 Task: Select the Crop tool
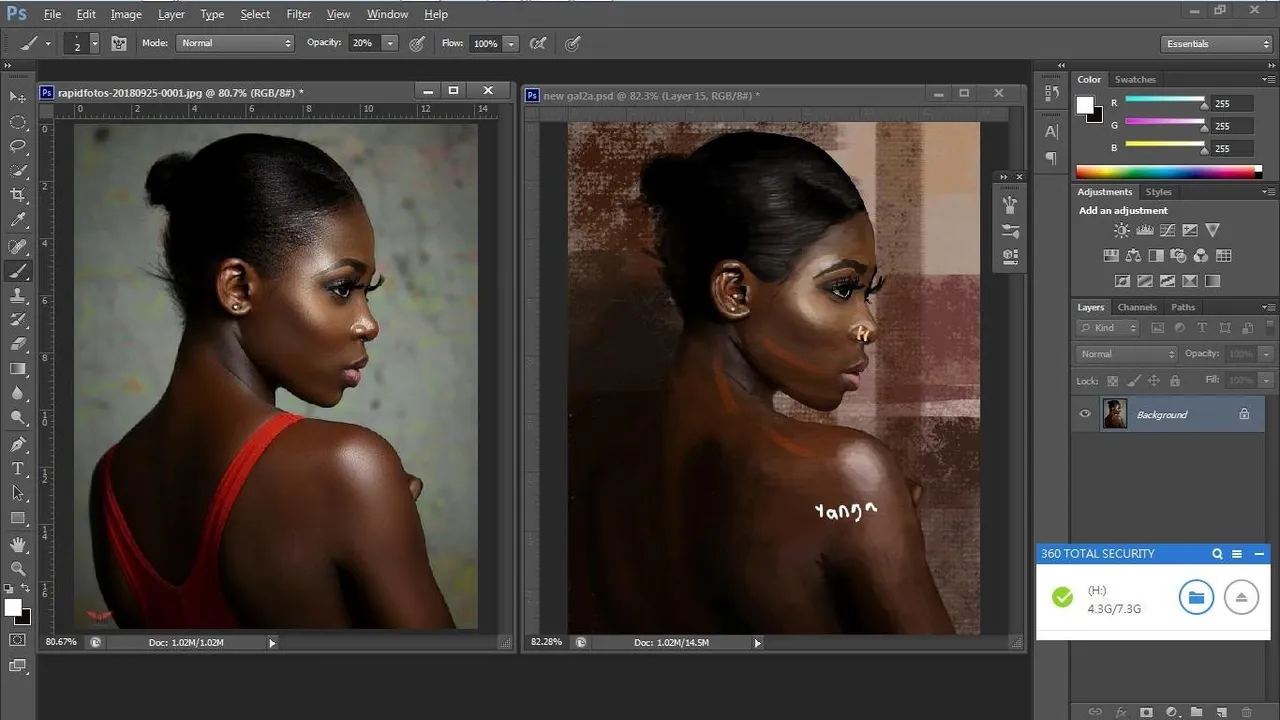click(18, 196)
